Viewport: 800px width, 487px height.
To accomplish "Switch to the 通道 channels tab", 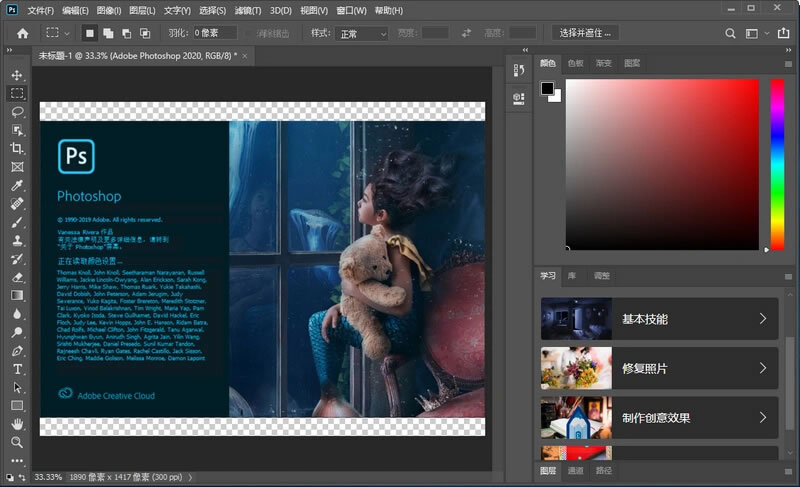I will click(576, 470).
